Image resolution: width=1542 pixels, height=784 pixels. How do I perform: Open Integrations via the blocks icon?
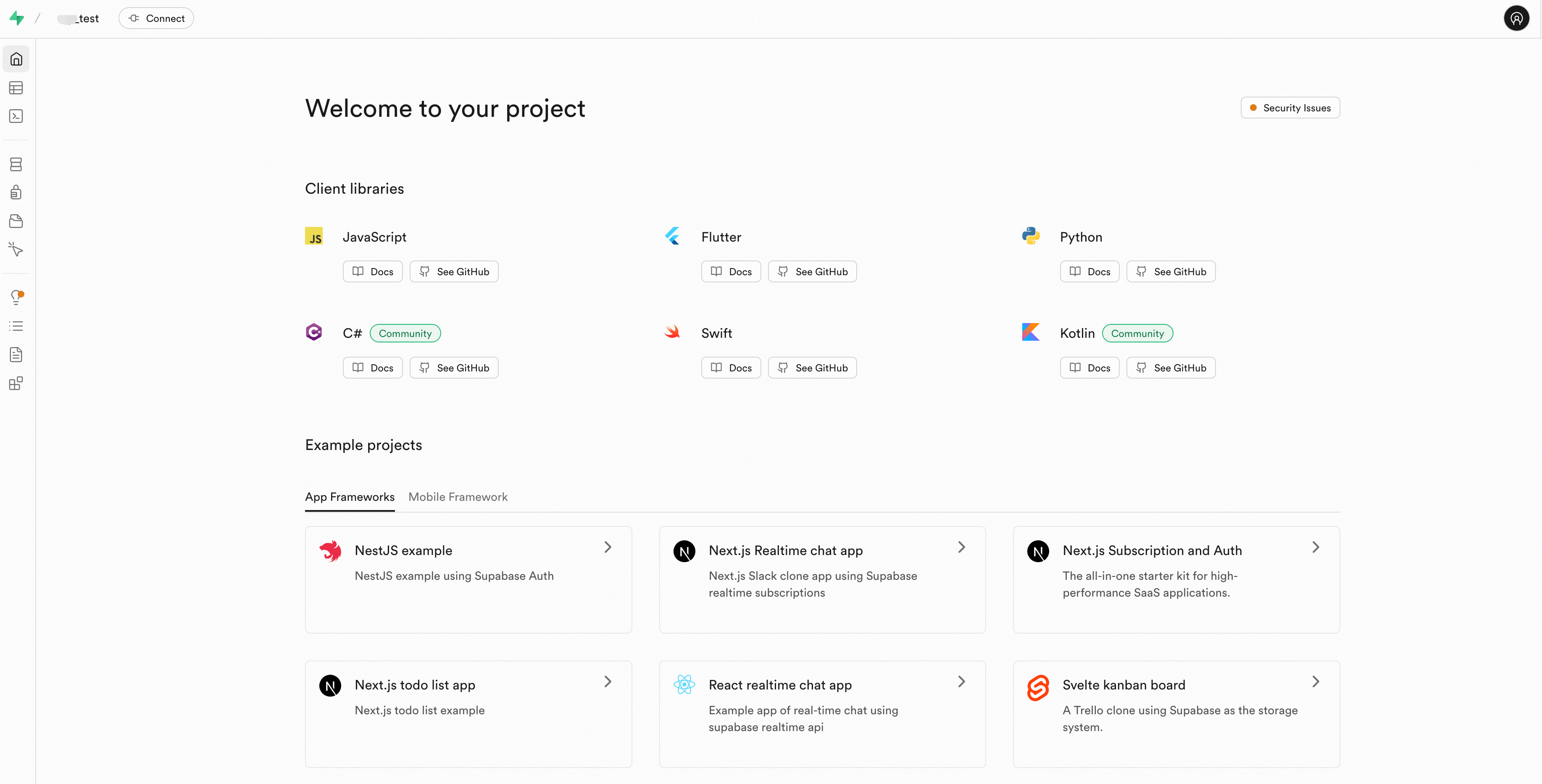(x=16, y=384)
